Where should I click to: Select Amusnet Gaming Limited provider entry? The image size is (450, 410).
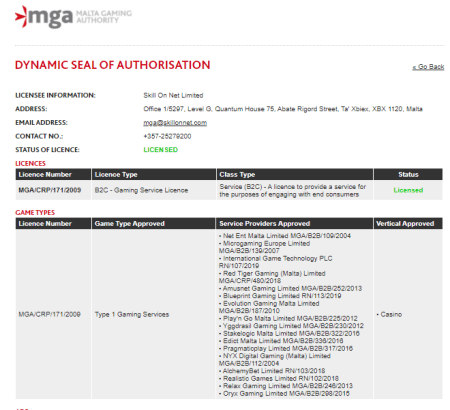pos(290,288)
